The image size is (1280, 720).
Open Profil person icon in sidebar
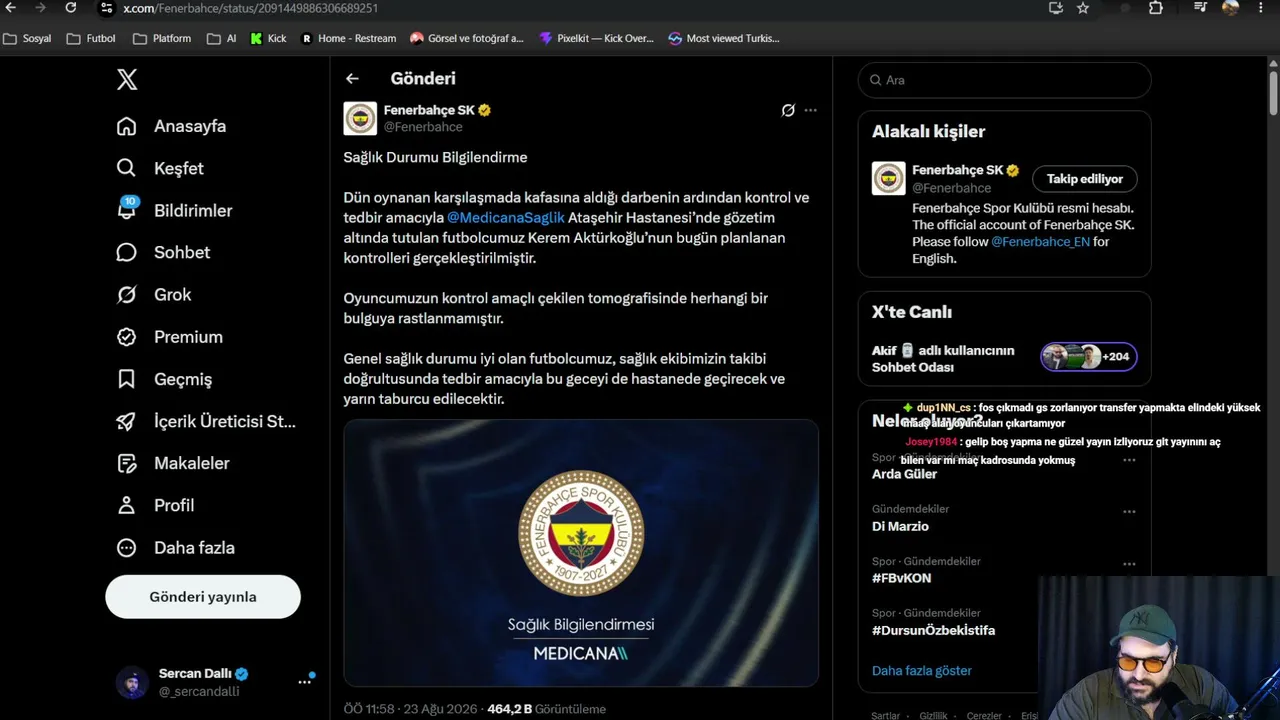126,505
